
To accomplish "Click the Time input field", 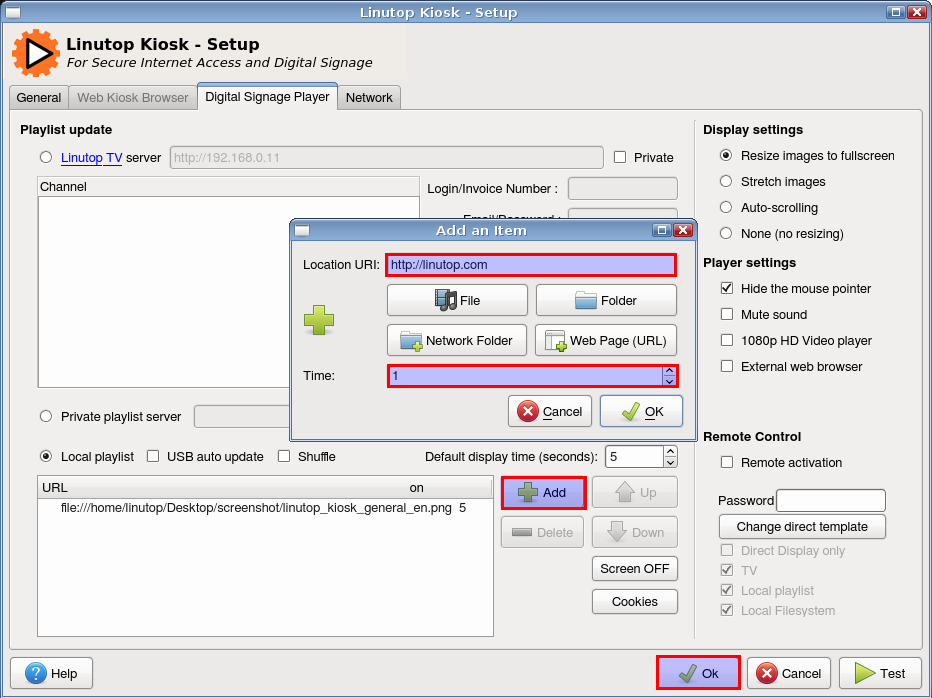I will point(525,376).
